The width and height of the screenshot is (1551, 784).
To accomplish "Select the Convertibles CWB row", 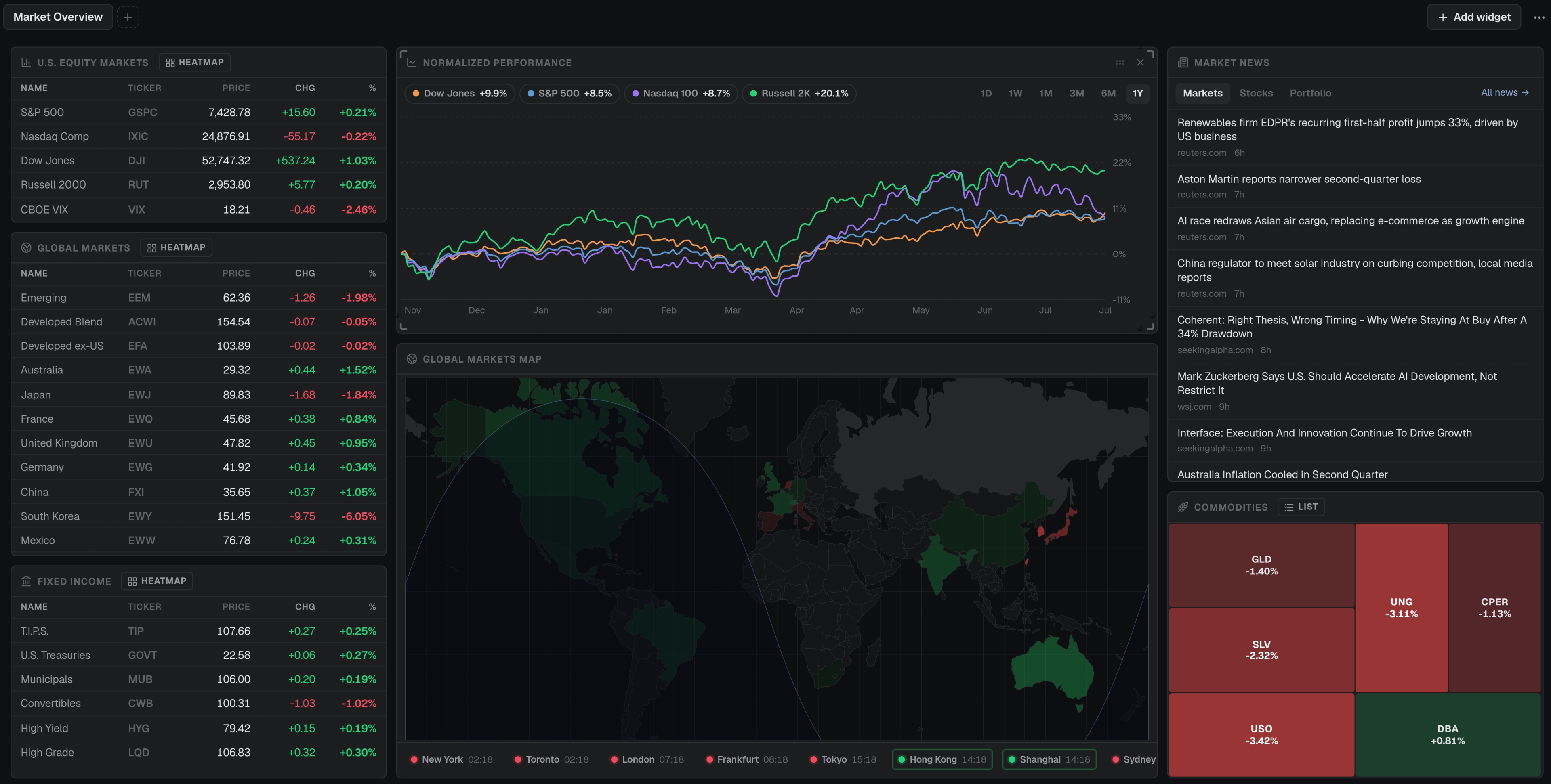I will 199,703.
